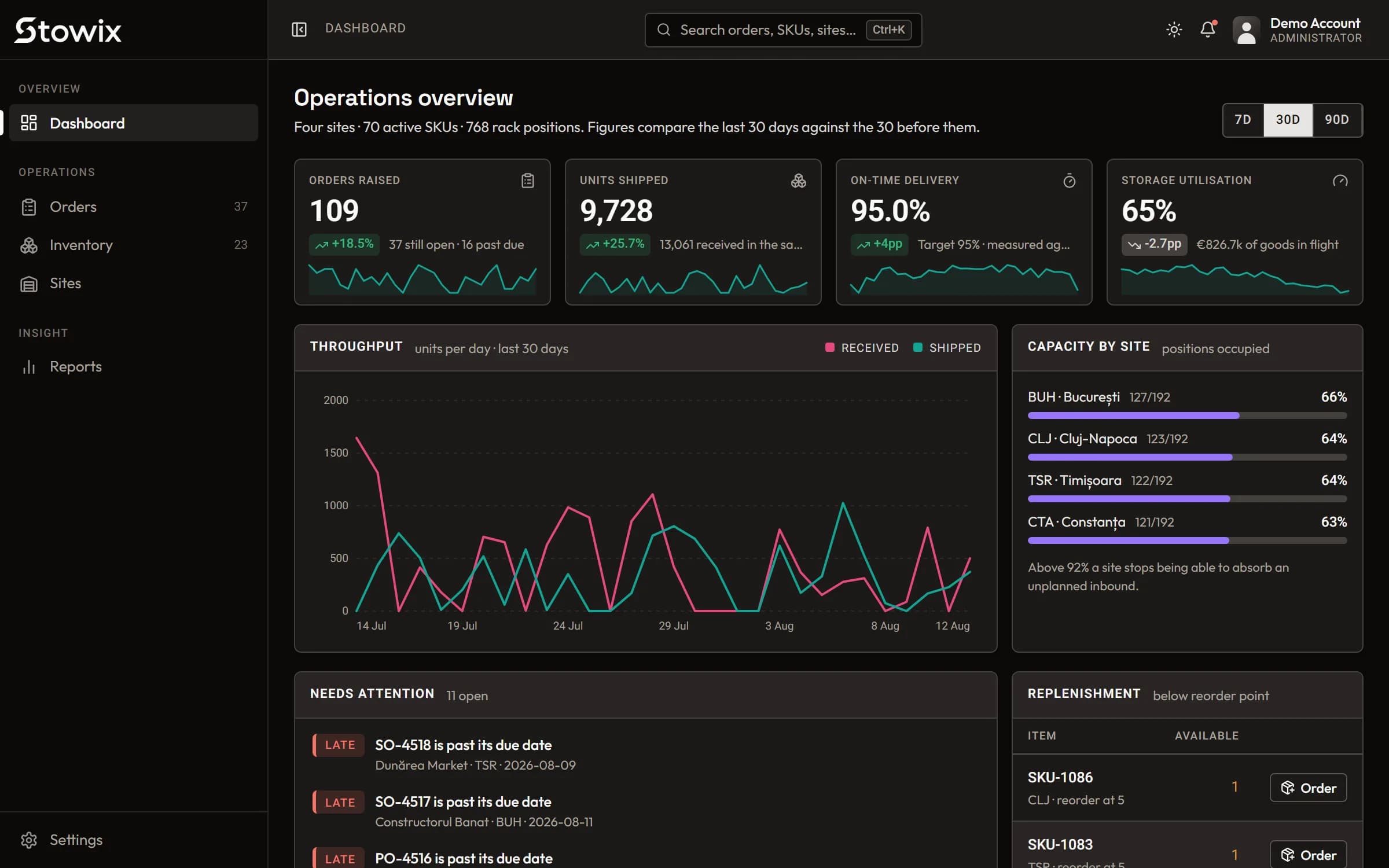The image size is (1389, 868).
Task: Click the Ctrl+K shortcut badge
Action: tap(888, 30)
